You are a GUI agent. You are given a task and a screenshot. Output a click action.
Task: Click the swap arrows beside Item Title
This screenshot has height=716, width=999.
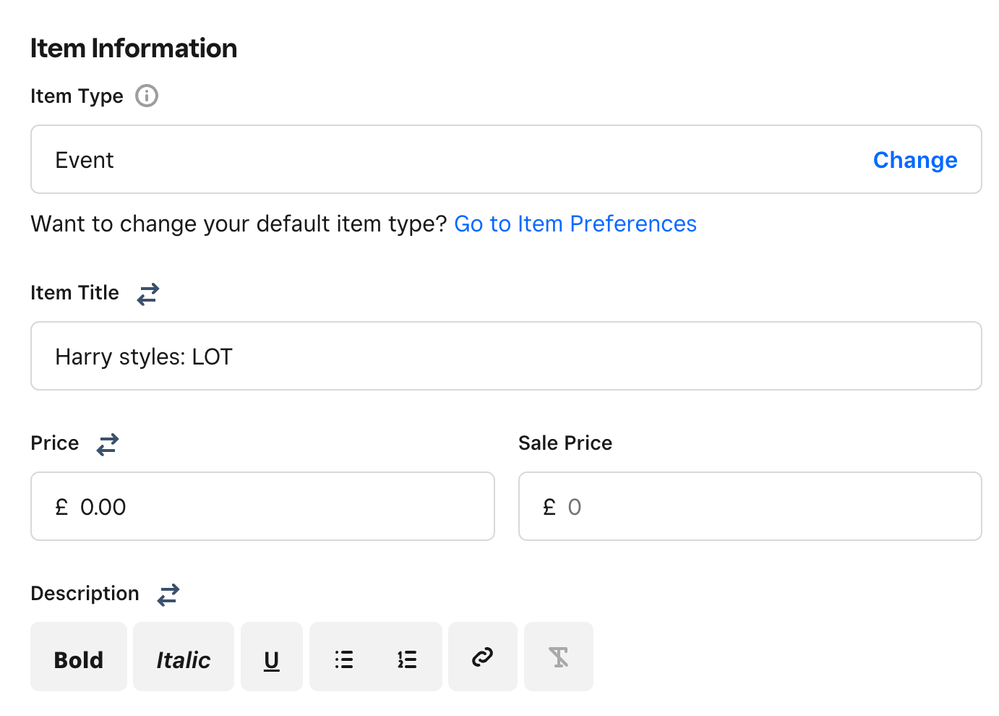(148, 294)
